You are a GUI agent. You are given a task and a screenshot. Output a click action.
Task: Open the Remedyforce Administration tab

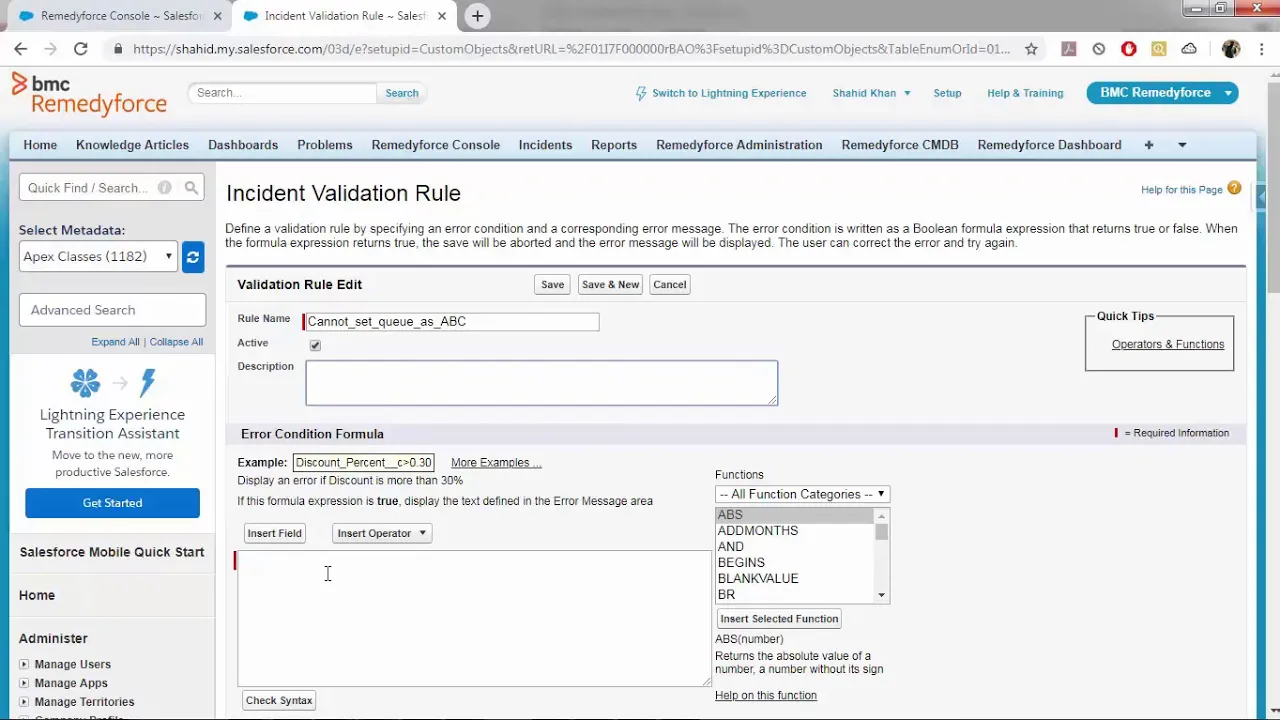click(739, 145)
